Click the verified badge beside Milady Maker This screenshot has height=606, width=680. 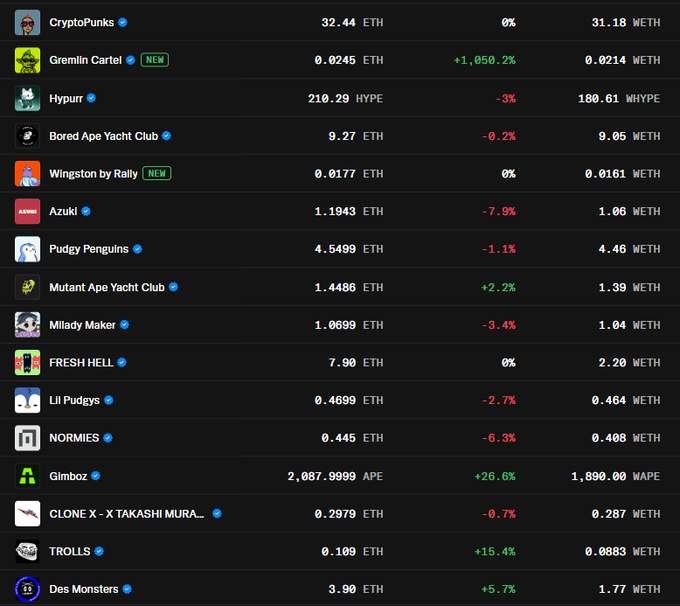tap(124, 324)
